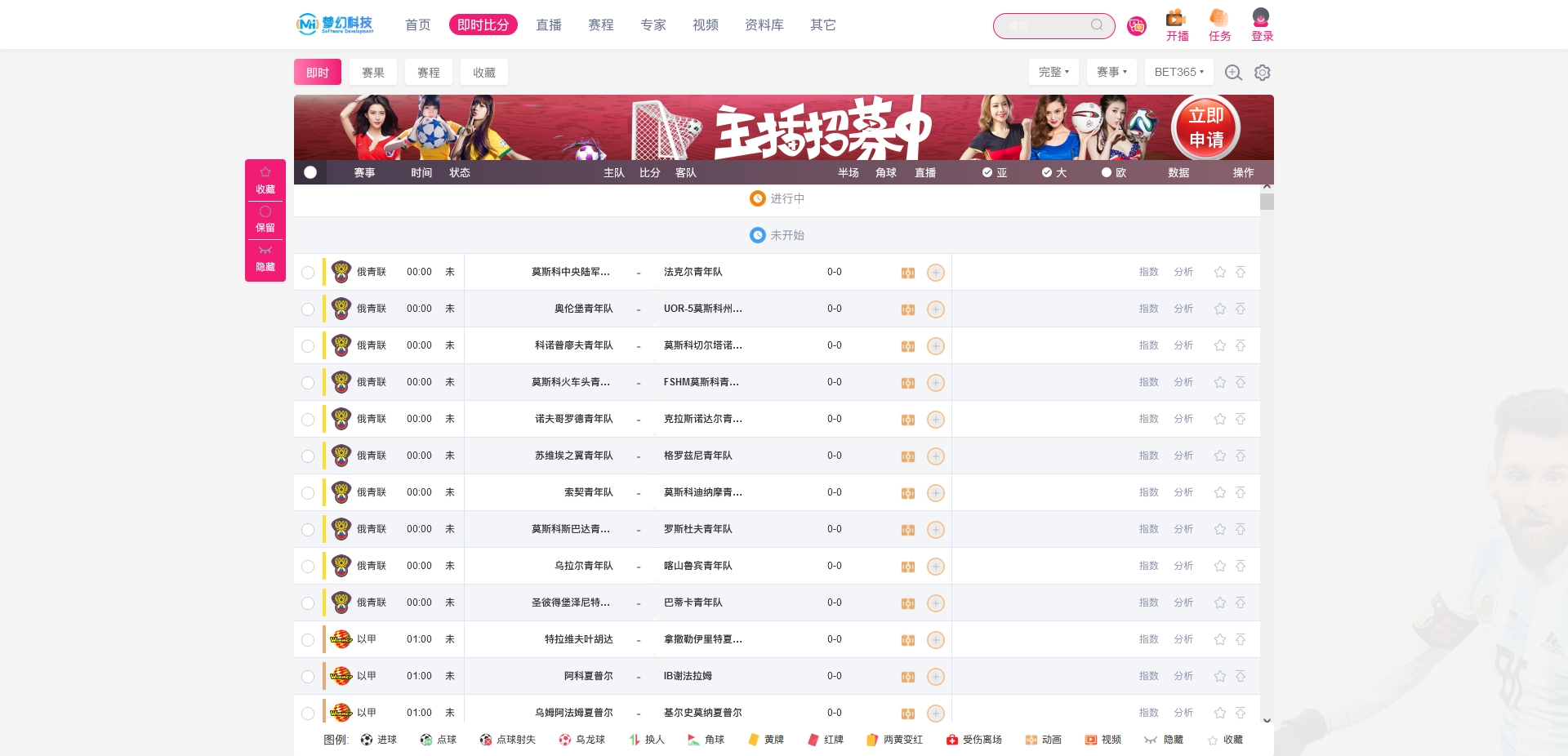Open the 首页 nav item

(418, 25)
